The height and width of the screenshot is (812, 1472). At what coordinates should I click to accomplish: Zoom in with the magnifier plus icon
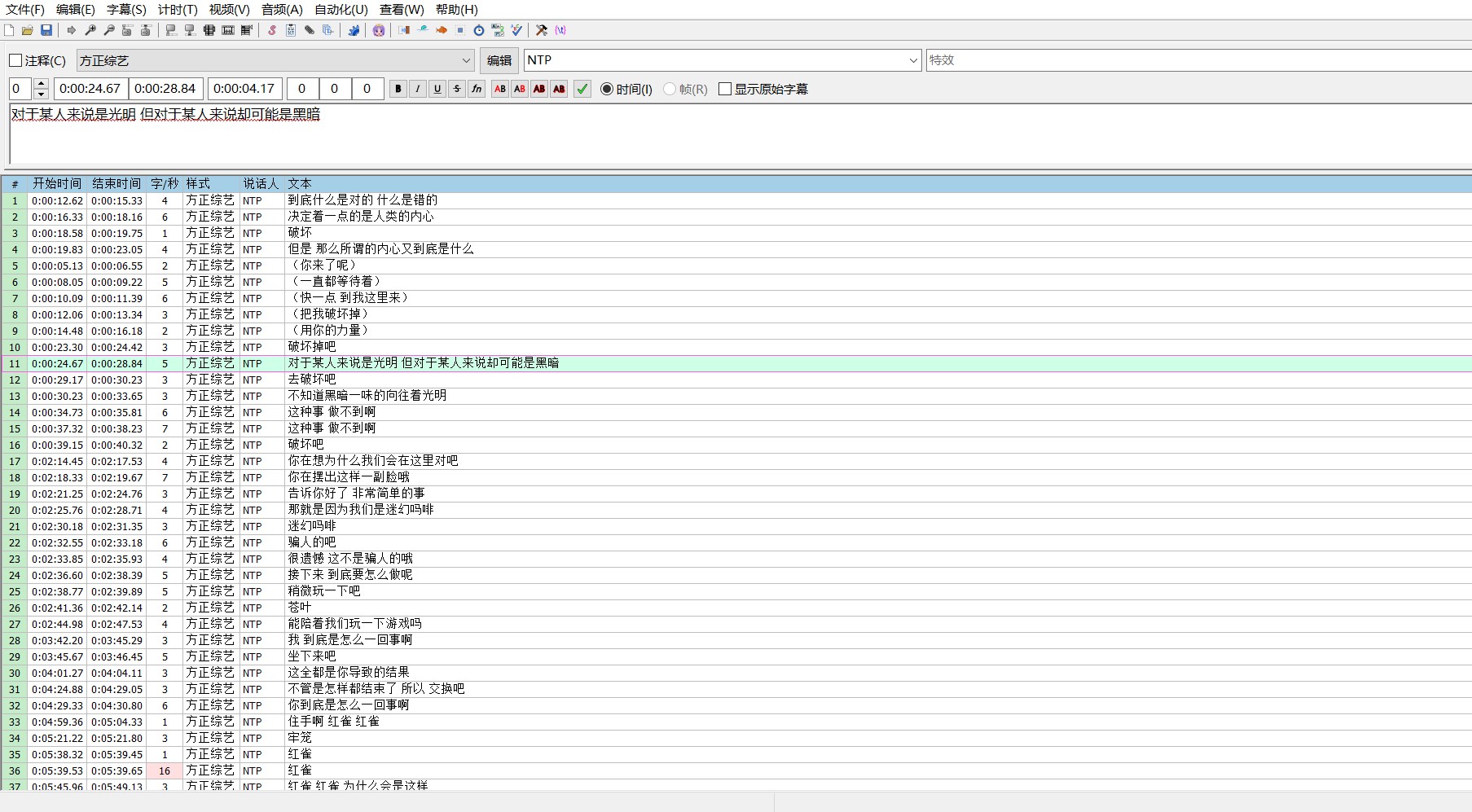pos(90,30)
